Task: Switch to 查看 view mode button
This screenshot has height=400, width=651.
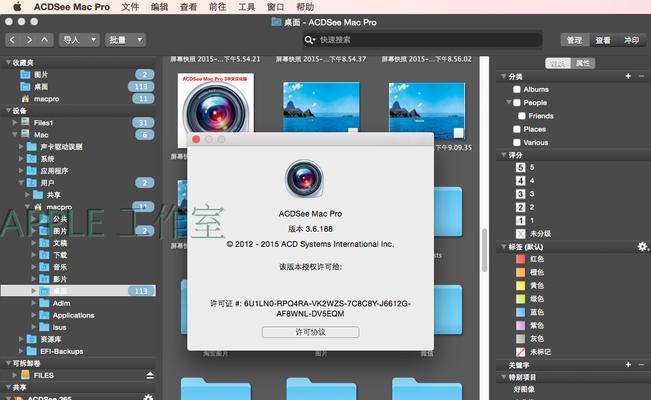Action: pyautogui.click(x=603, y=40)
